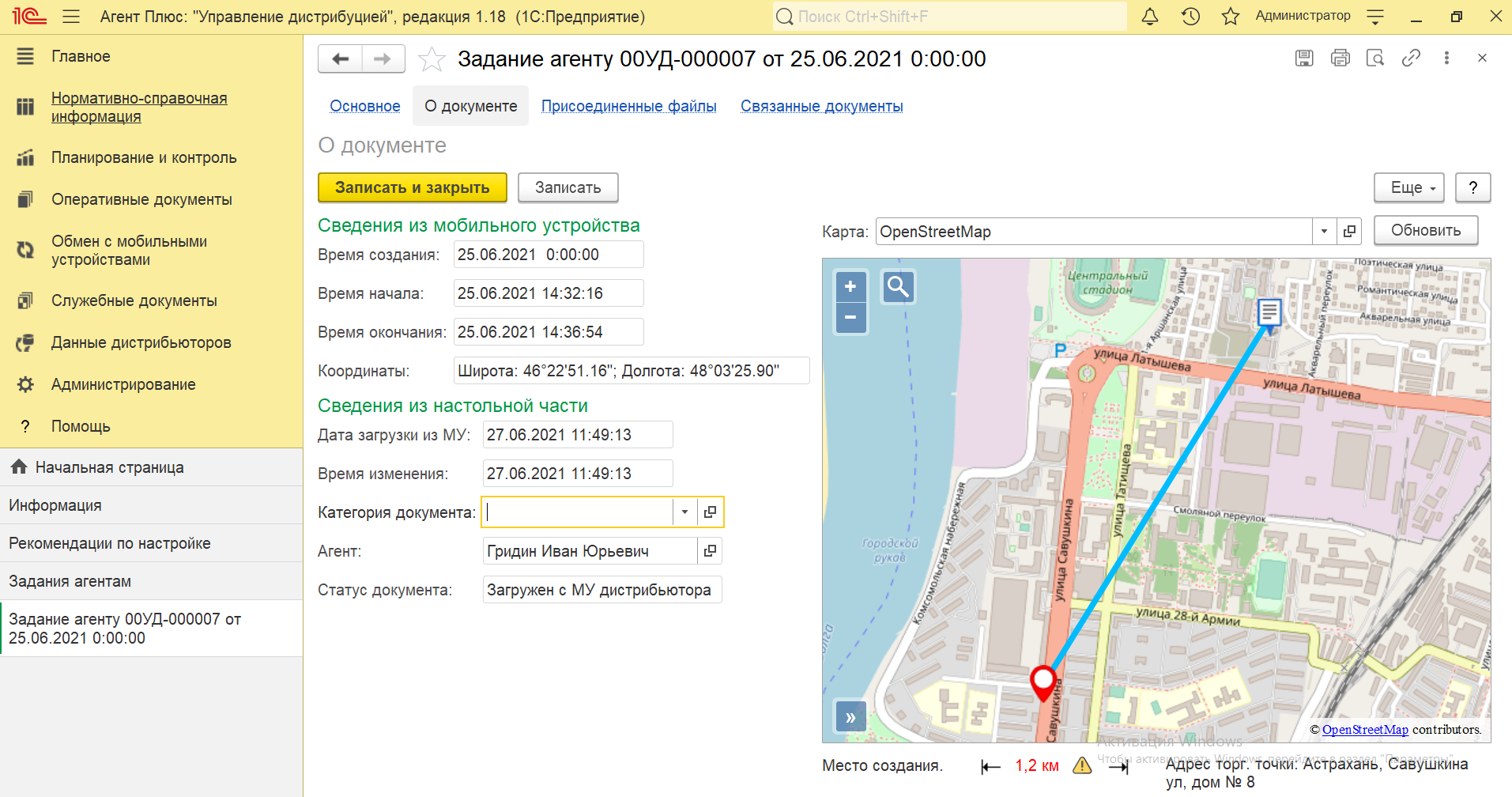1512x797 pixels.
Task: Open the Карта field's open-form icon
Action: [x=1349, y=232]
